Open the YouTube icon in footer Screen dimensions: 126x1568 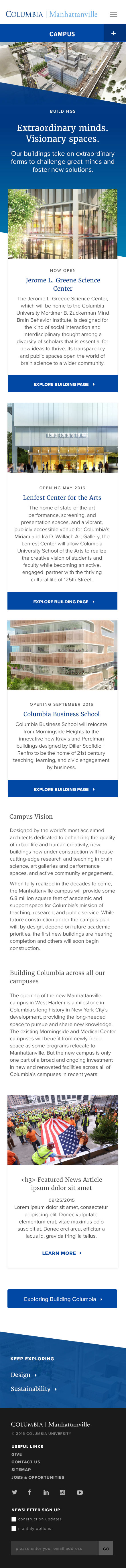coord(80,1492)
